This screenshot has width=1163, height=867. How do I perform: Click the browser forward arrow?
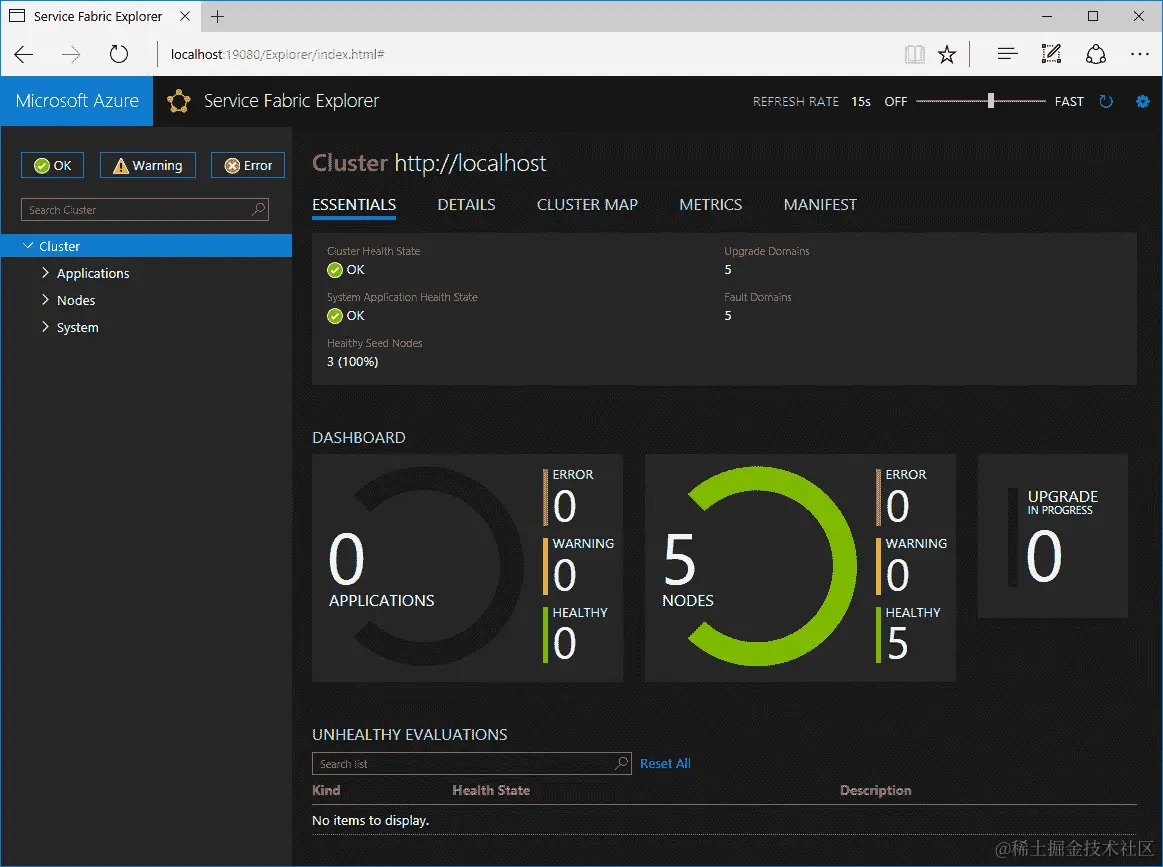(x=71, y=54)
